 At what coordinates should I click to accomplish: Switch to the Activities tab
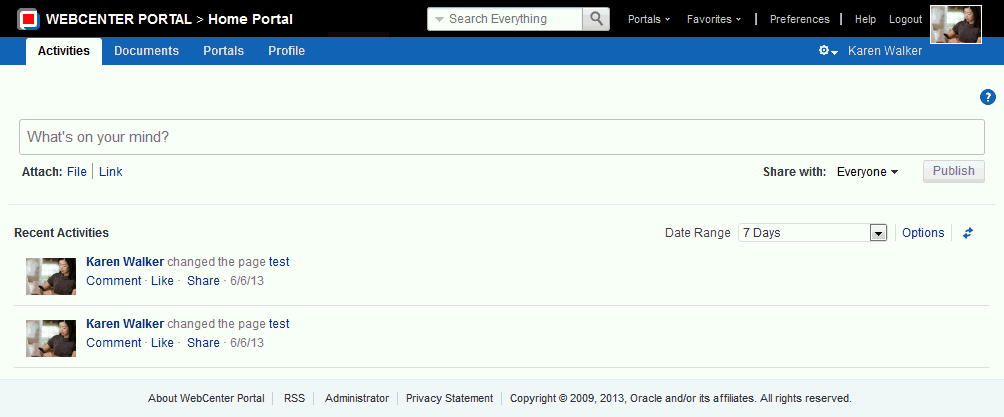point(64,51)
